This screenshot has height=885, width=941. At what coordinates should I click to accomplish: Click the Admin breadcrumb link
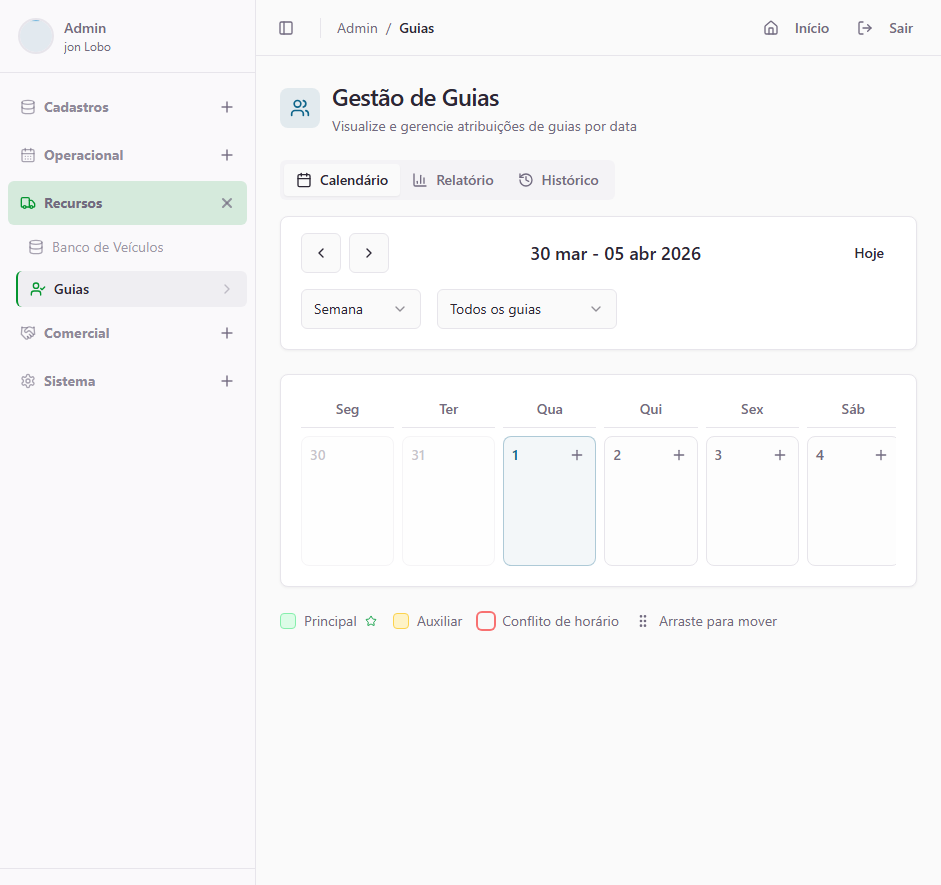(357, 28)
